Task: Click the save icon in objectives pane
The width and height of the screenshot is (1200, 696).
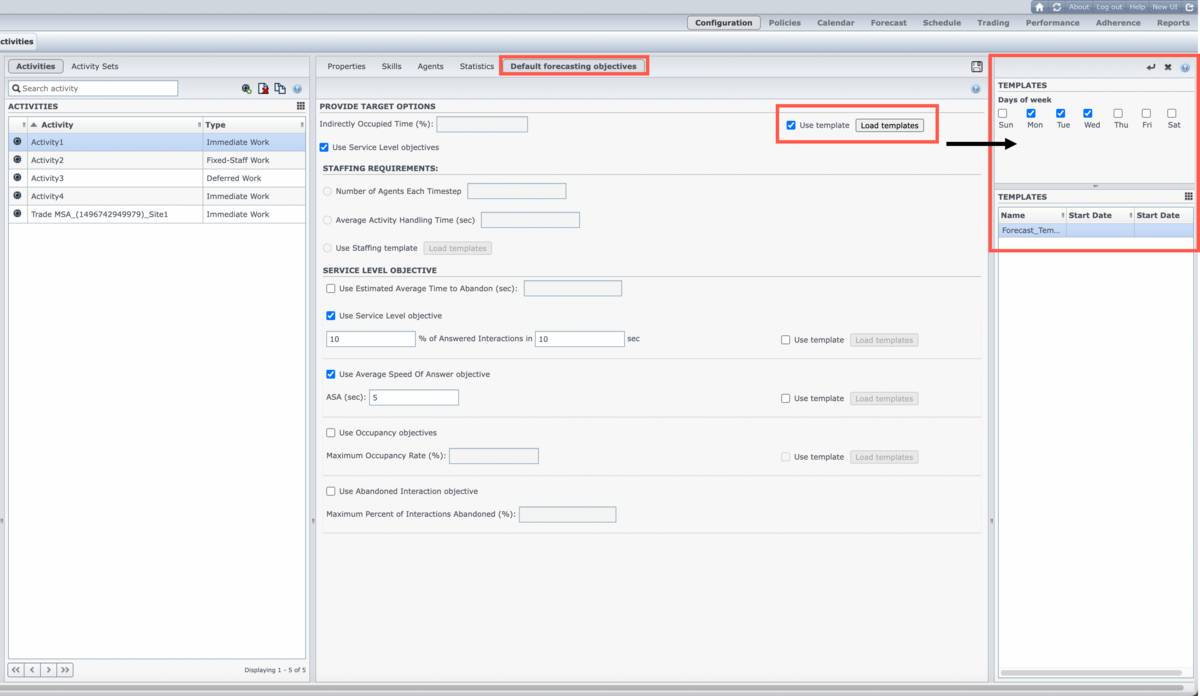Action: click(976, 67)
